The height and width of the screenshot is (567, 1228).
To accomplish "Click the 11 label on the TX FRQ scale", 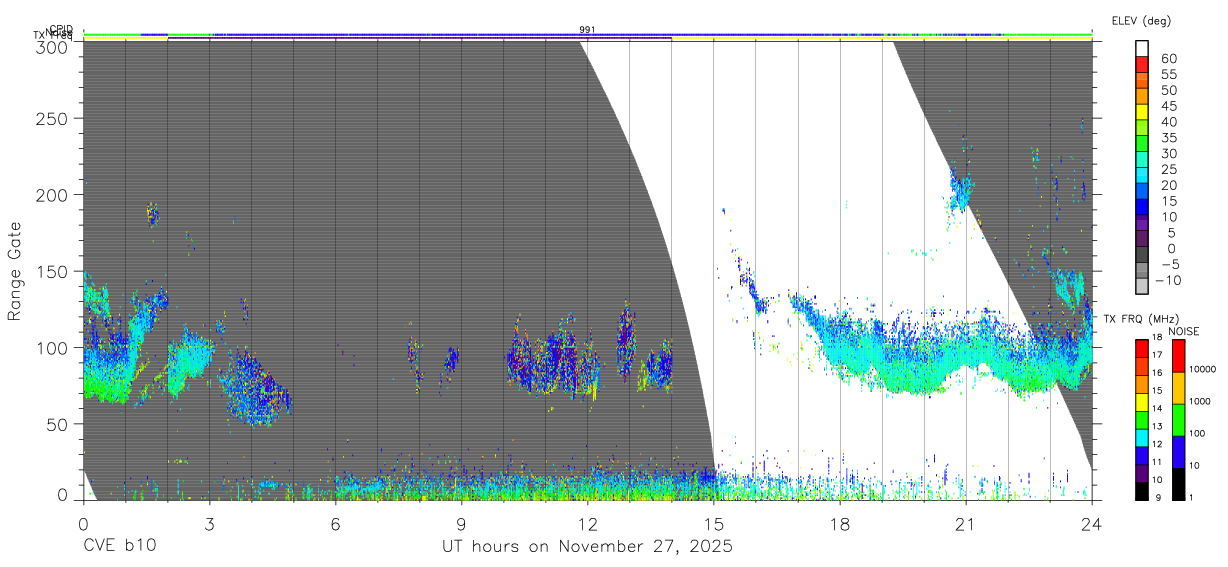I will pyautogui.click(x=1157, y=462).
